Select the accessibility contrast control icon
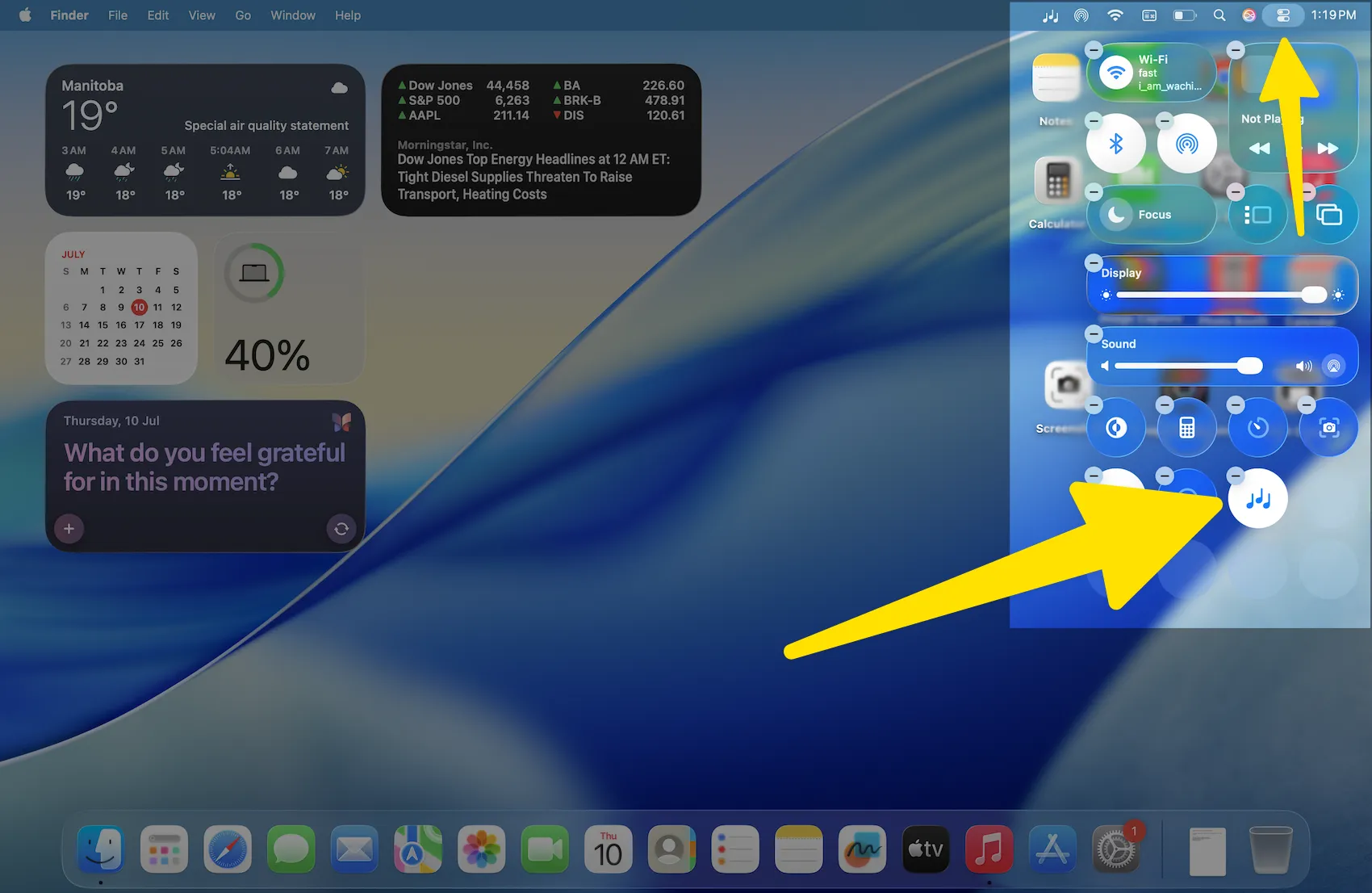1372x893 pixels. (x=1115, y=427)
